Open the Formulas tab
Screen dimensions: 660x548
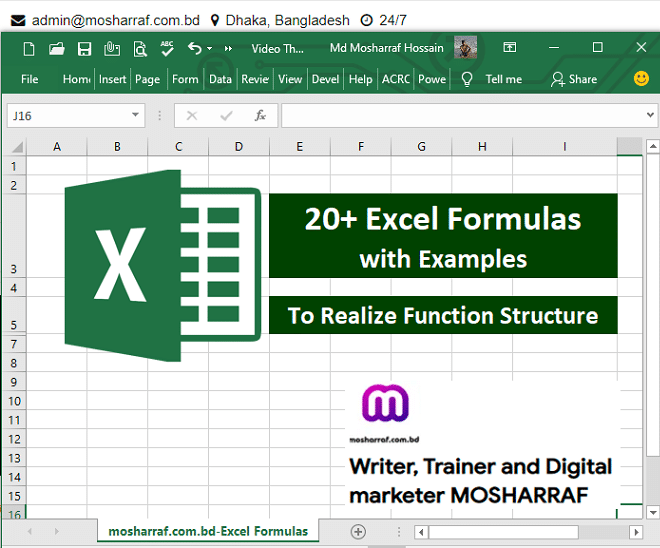(x=185, y=79)
